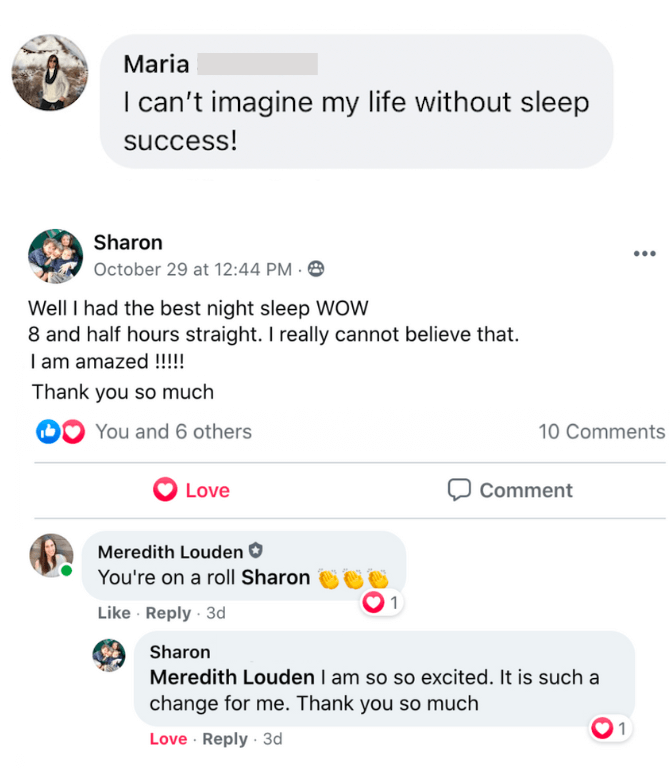Viewport: 670px width, 768px height.
Task: Click the red heart reaction icon on post
Action: click(73, 432)
